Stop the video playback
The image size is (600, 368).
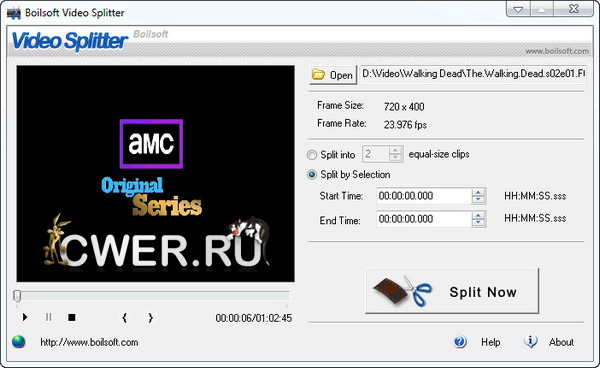tap(72, 317)
